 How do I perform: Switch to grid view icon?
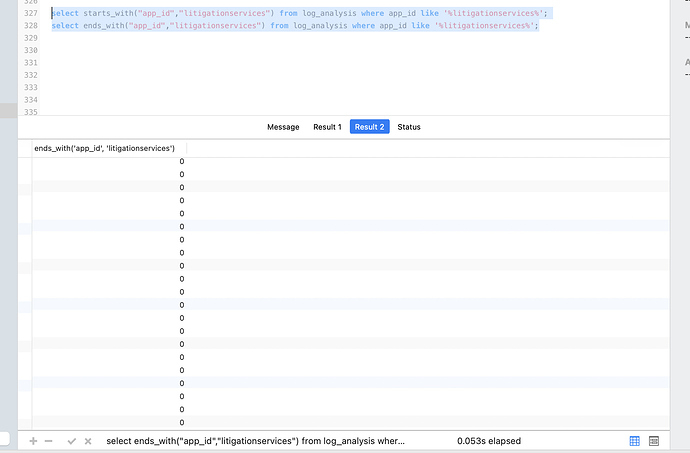[635, 441]
